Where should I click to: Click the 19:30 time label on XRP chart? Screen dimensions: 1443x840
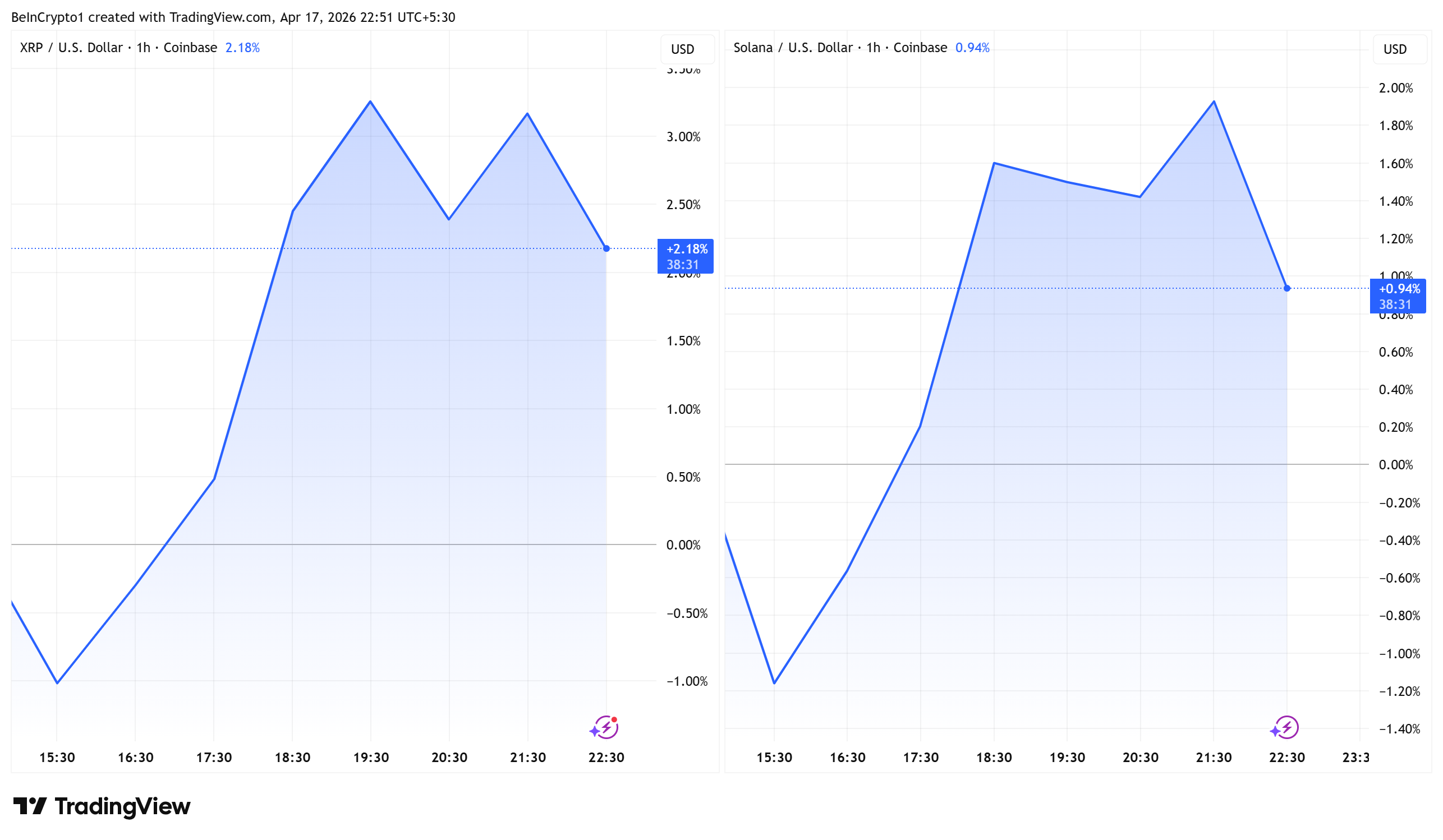(370, 758)
